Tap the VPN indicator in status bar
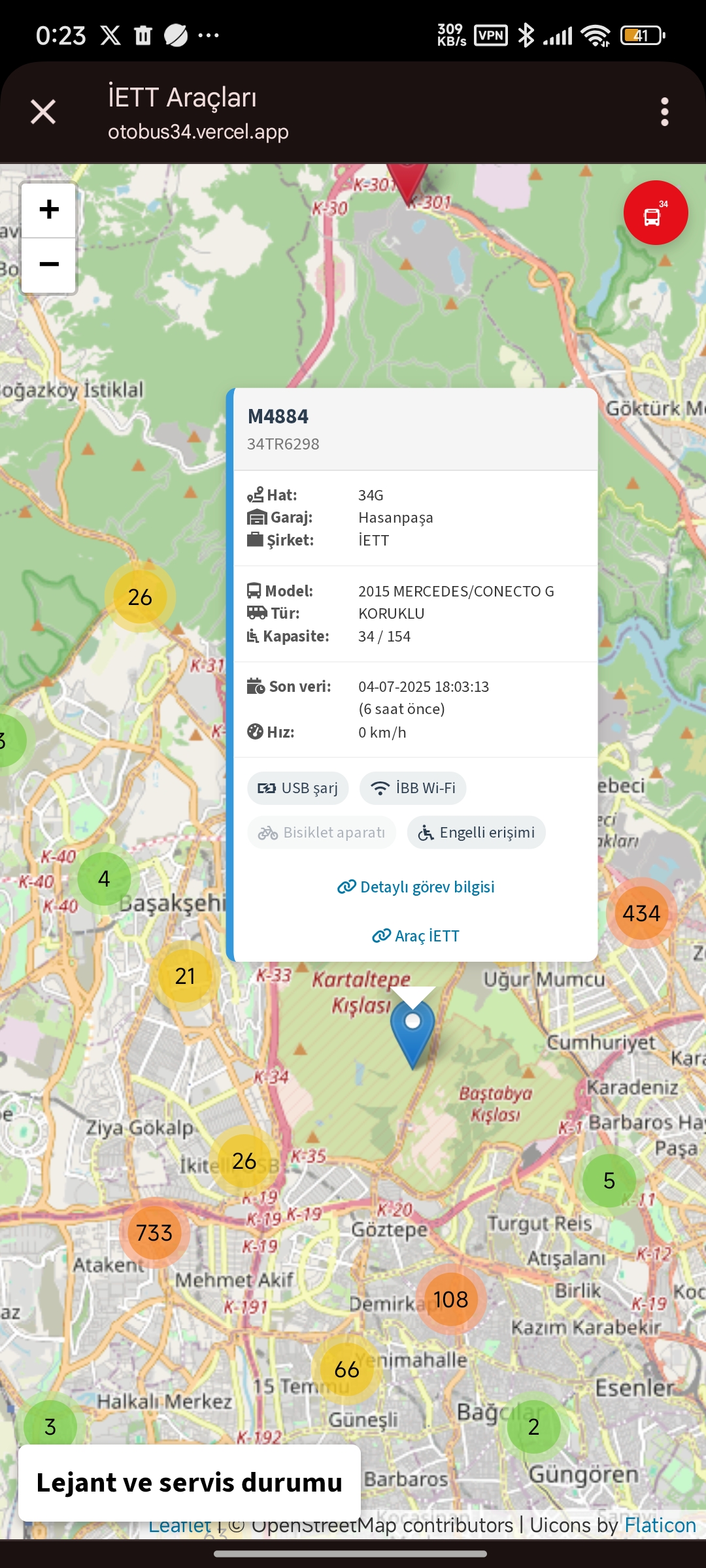Image resolution: width=706 pixels, height=1568 pixels. coord(491,35)
